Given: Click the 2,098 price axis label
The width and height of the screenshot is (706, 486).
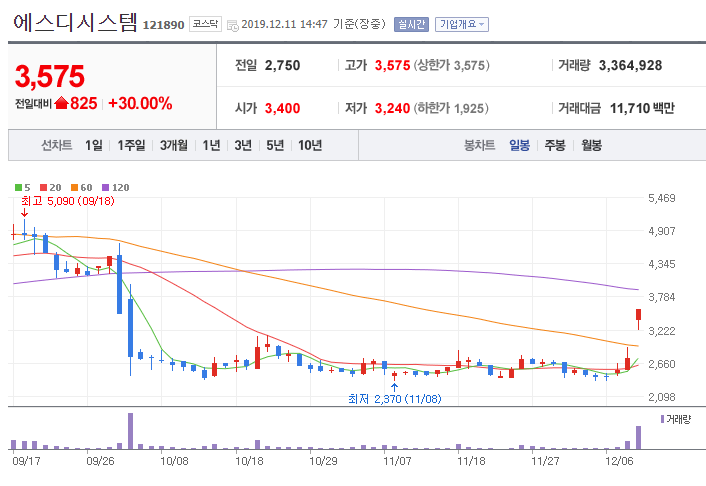Looking at the screenshot, I should click(662, 397).
